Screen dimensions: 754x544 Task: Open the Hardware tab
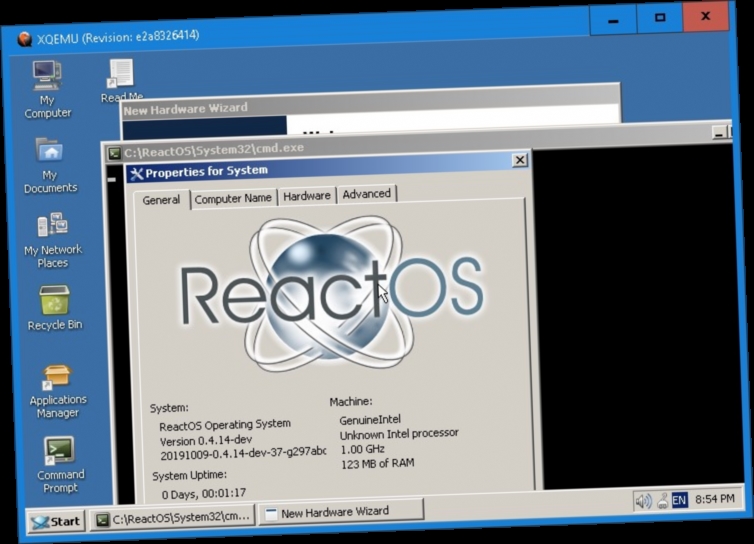307,196
